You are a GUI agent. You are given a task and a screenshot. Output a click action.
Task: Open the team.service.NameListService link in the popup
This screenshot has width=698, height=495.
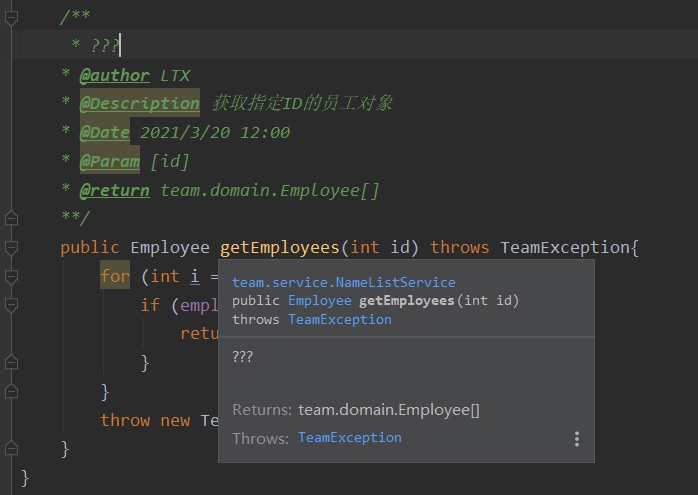tap(343, 283)
